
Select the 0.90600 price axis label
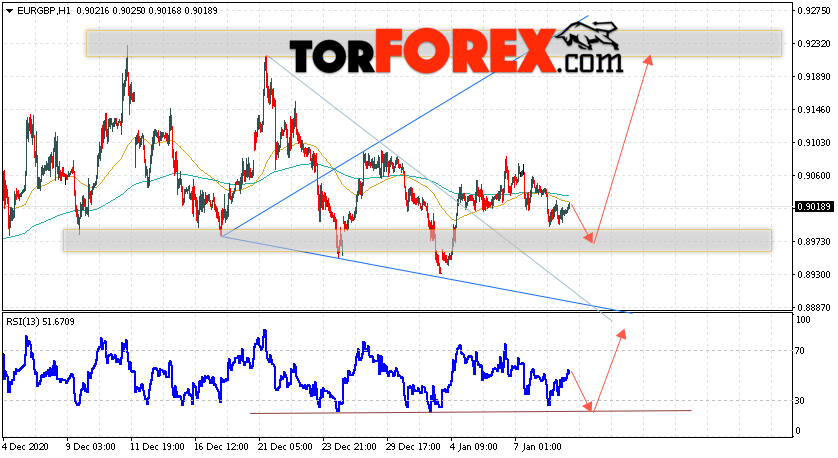pyautogui.click(x=814, y=176)
